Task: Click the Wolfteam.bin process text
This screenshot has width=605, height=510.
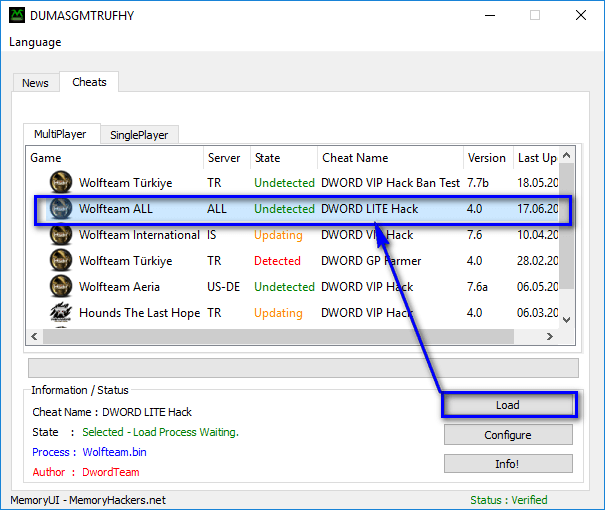Action: (115, 452)
